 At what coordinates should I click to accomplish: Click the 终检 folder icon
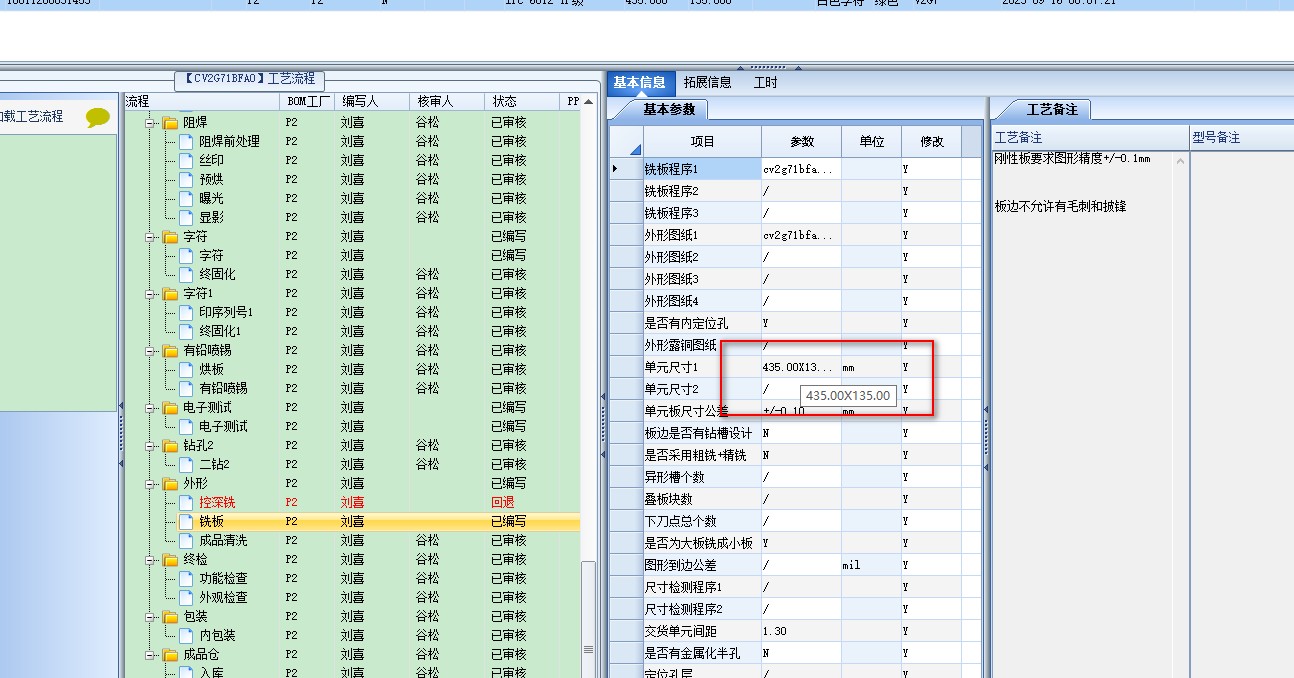click(x=170, y=560)
